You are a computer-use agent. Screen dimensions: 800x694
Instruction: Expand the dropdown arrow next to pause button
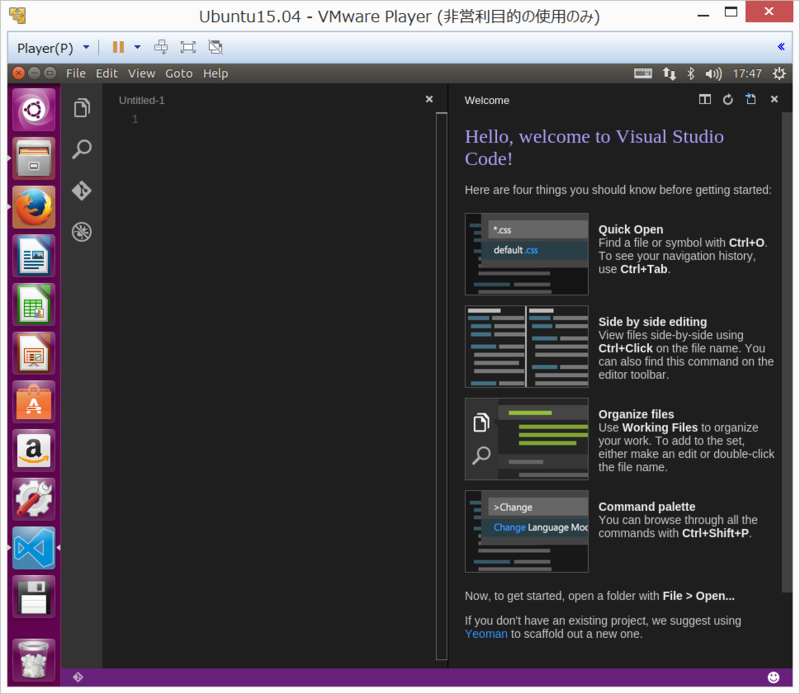[137, 47]
